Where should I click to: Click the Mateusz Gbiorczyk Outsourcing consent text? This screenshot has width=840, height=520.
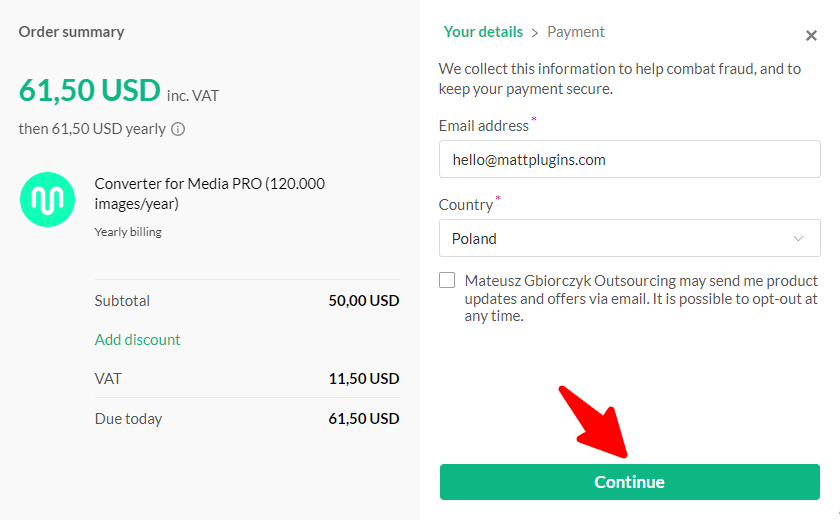click(641, 298)
